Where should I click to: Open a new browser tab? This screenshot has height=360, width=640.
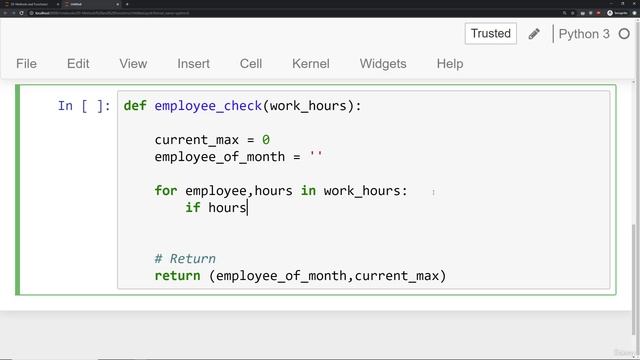(127, 4)
